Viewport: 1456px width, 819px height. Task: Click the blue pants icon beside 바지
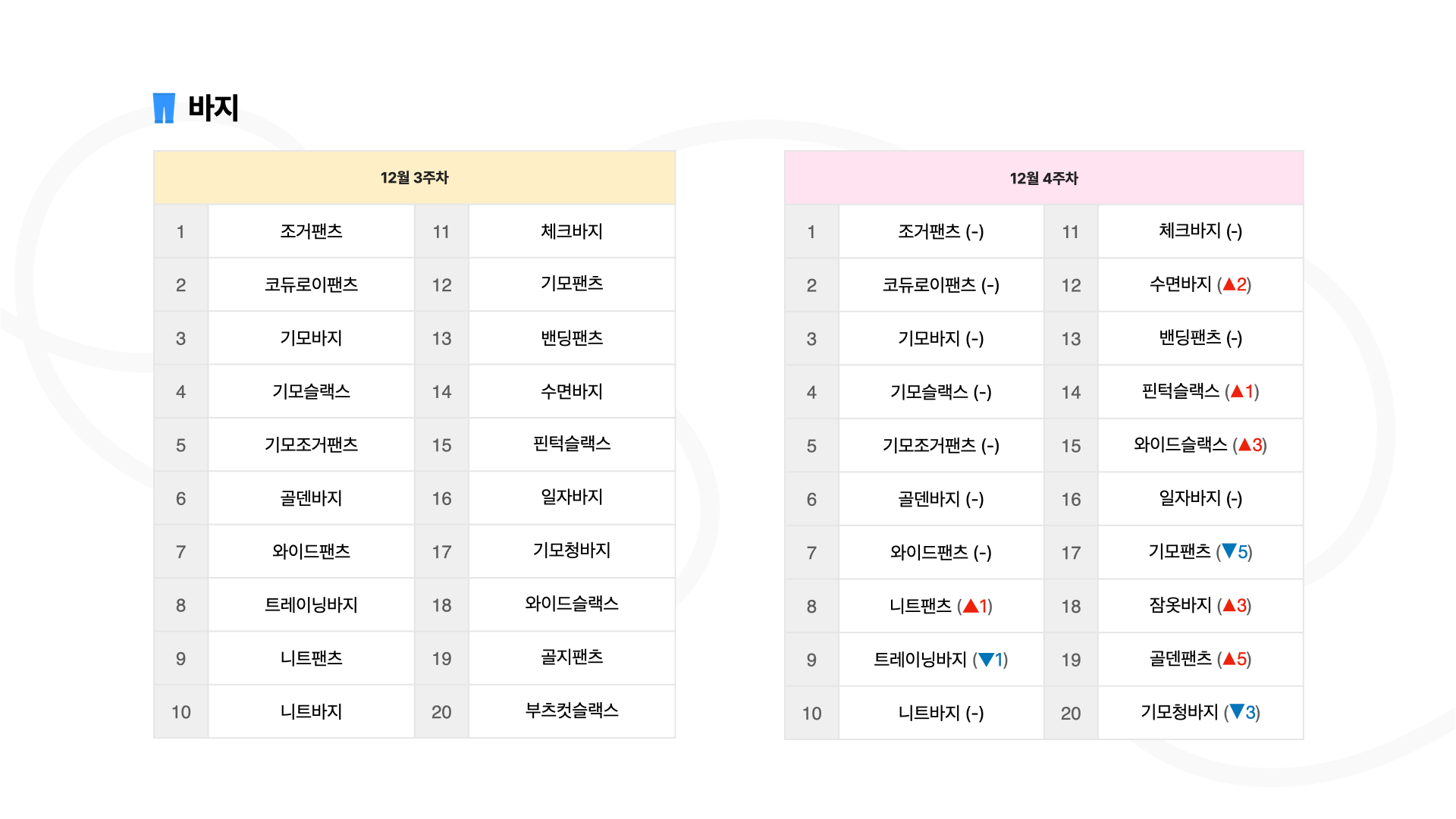point(164,108)
